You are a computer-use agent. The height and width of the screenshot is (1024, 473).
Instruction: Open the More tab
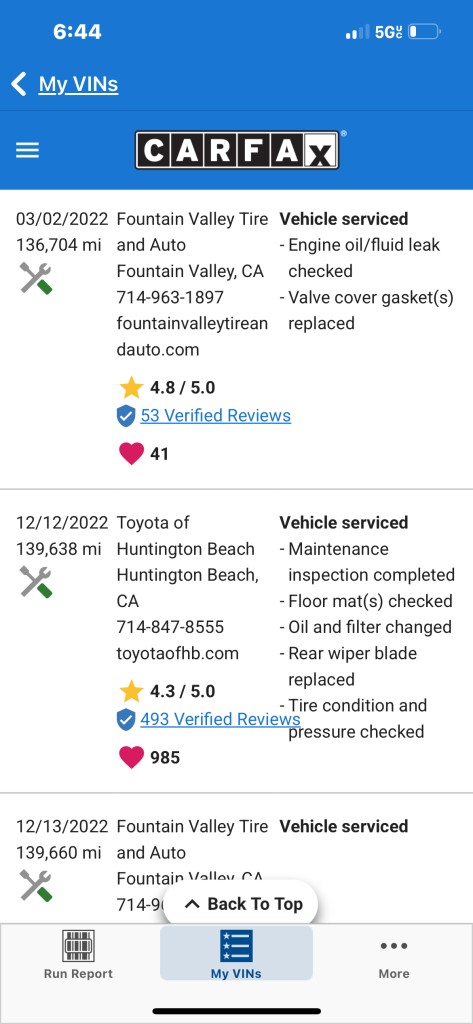point(394,954)
